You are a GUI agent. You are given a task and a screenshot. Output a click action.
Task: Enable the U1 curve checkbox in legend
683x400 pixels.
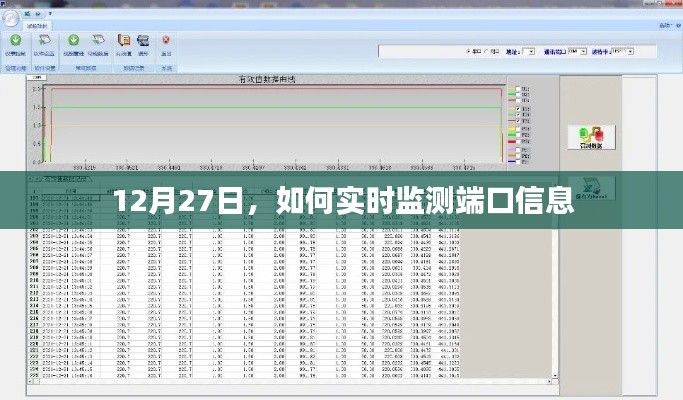[518, 89]
